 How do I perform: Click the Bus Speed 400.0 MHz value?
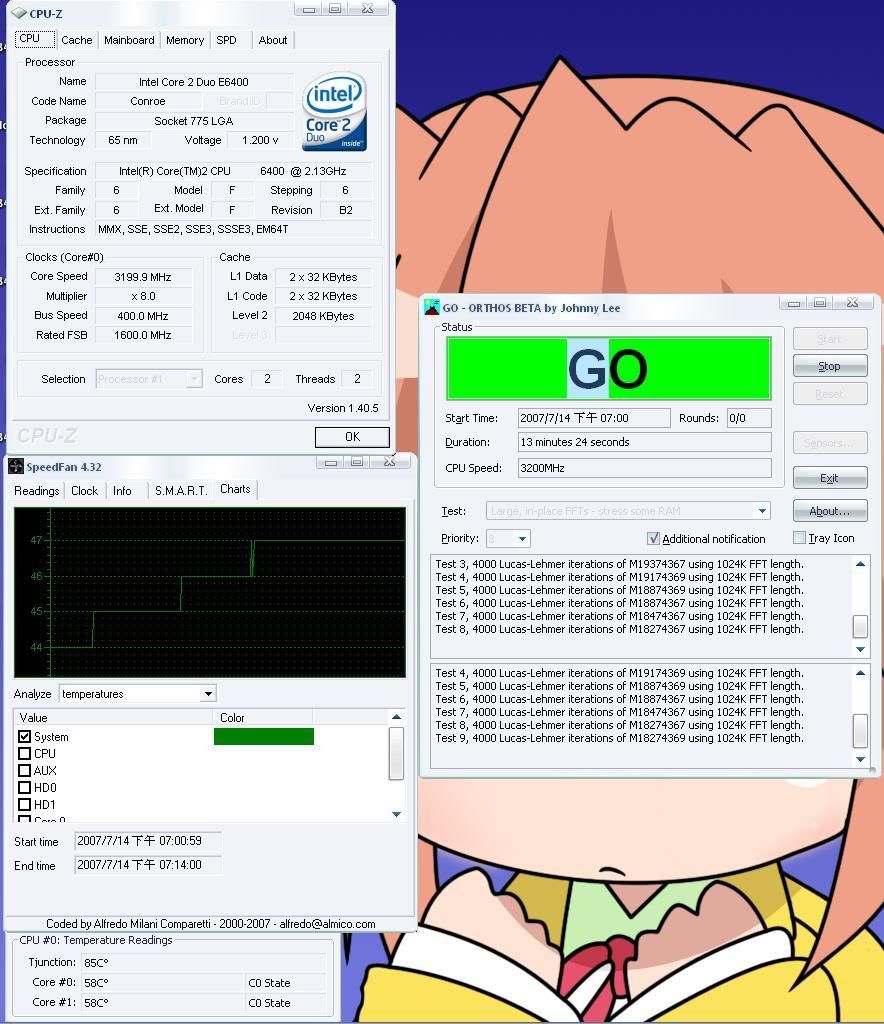click(x=143, y=315)
